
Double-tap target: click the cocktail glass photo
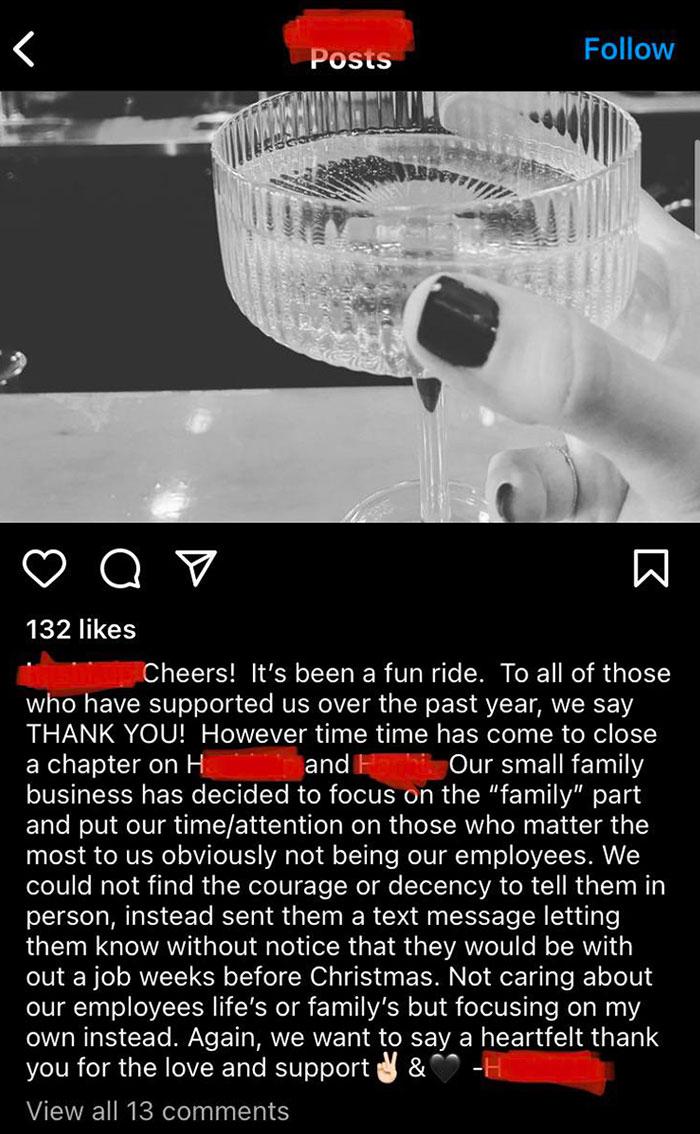[350, 300]
